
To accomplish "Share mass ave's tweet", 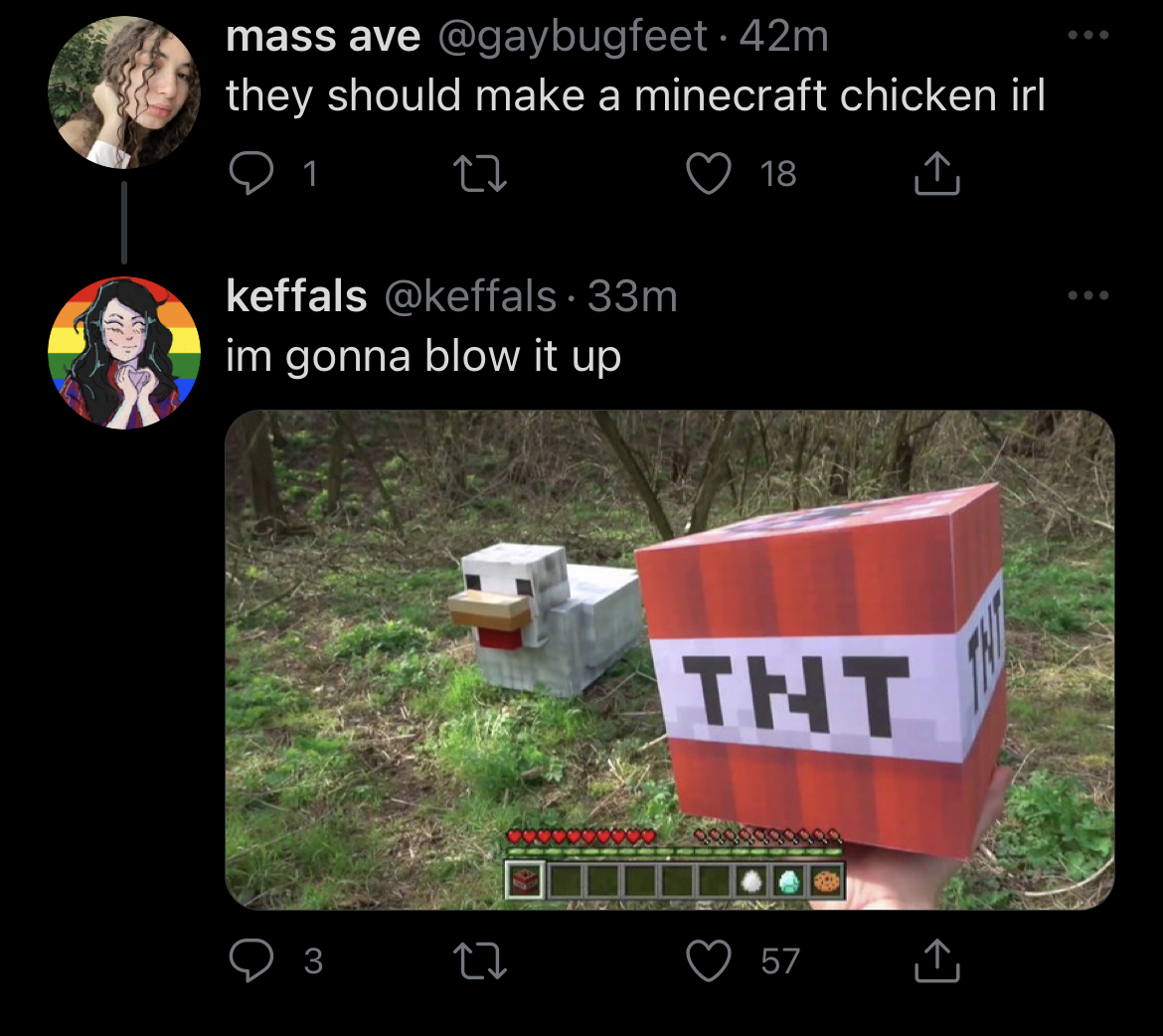I will 936,173.
